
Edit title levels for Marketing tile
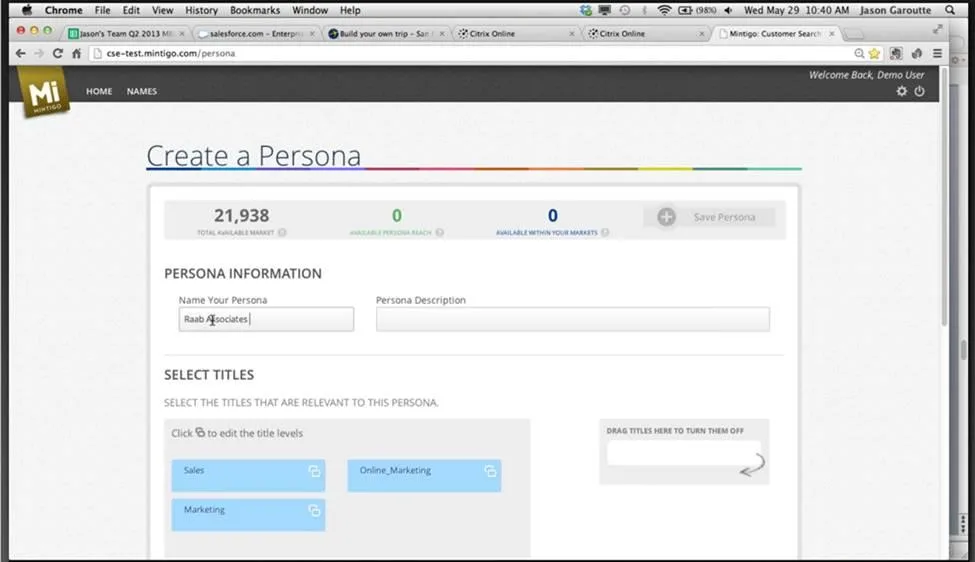point(315,510)
